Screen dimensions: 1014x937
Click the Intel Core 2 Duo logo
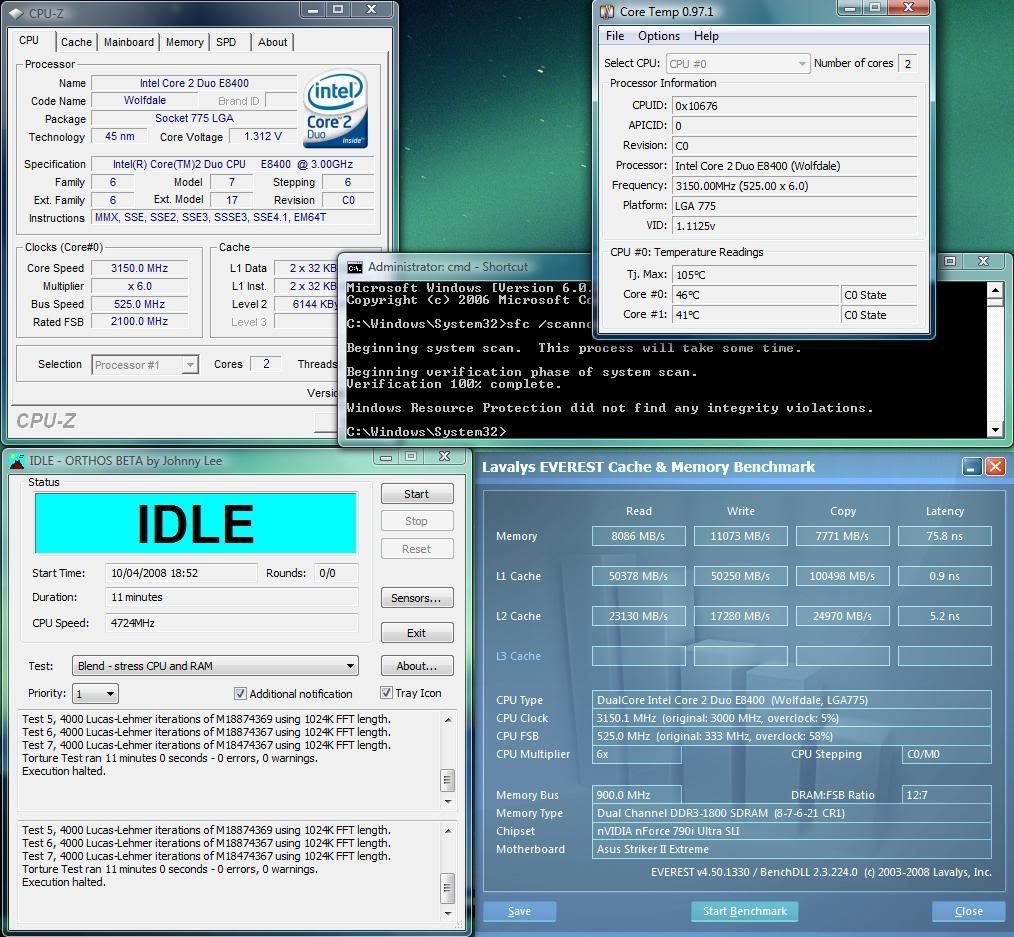(336, 108)
